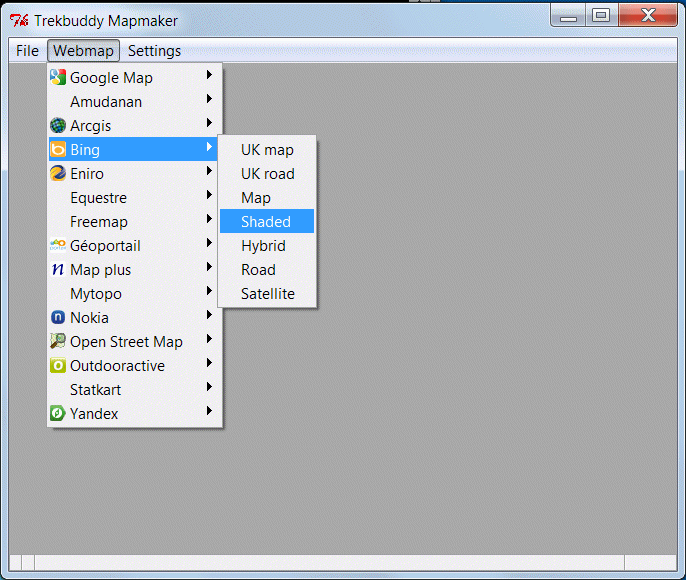Select UK road map option
Image resolution: width=686 pixels, height=580 pixels.
(267, 174)
